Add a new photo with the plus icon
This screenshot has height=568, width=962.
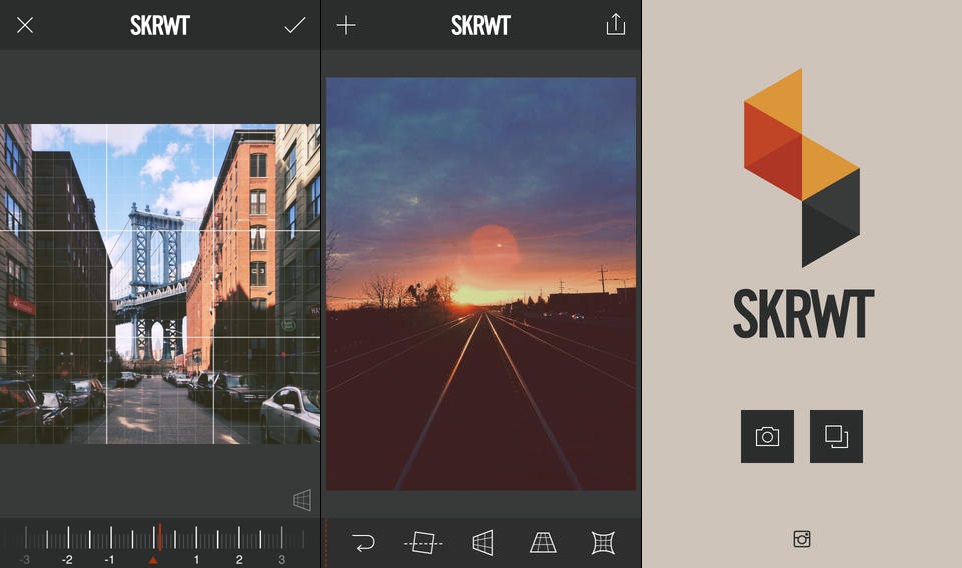tap(346, 26)
